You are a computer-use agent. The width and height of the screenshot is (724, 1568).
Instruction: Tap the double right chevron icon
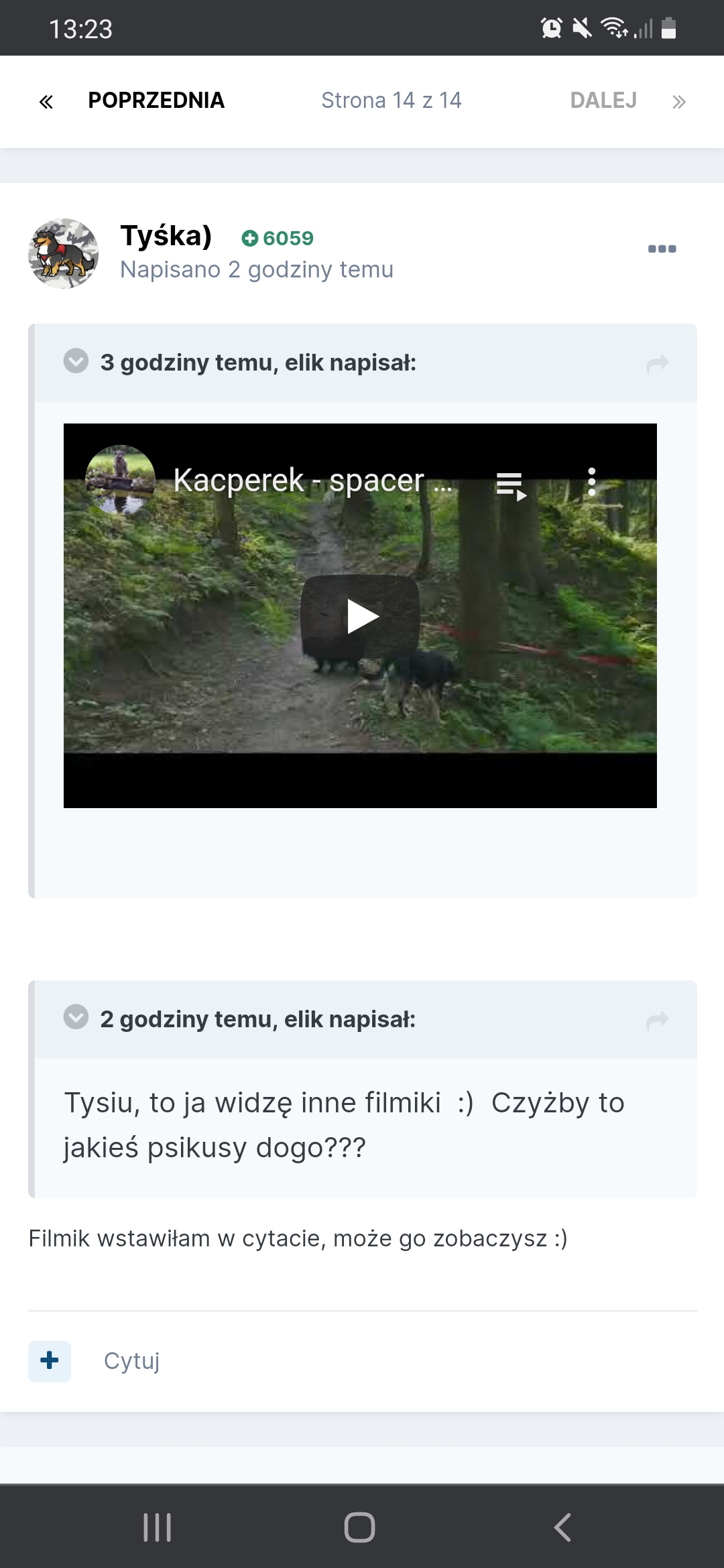[x=679, y=102]
